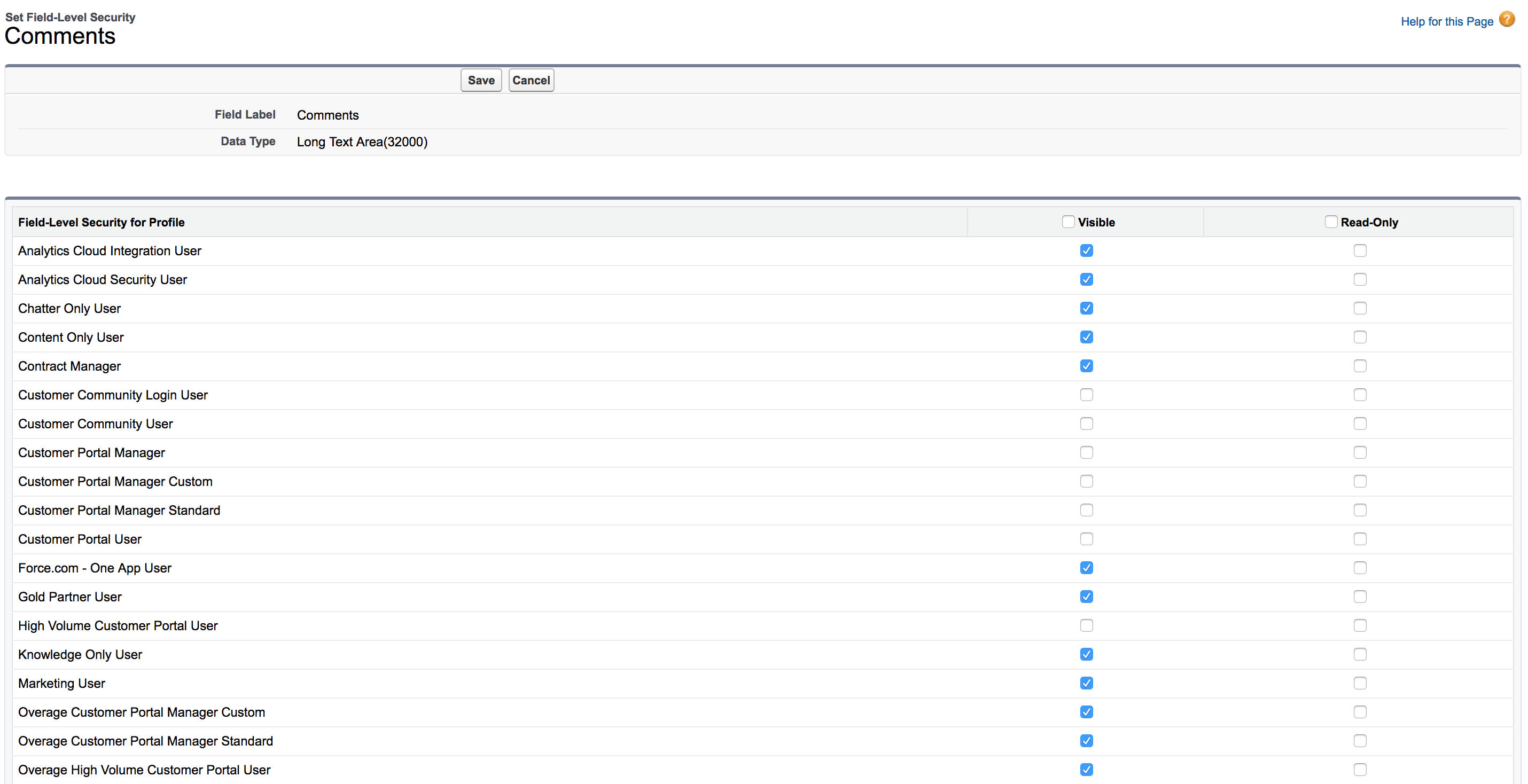1528x784 pixels.
Task: Toggle the Read-Only column header checkbox
Action: tap(1330, 222)
